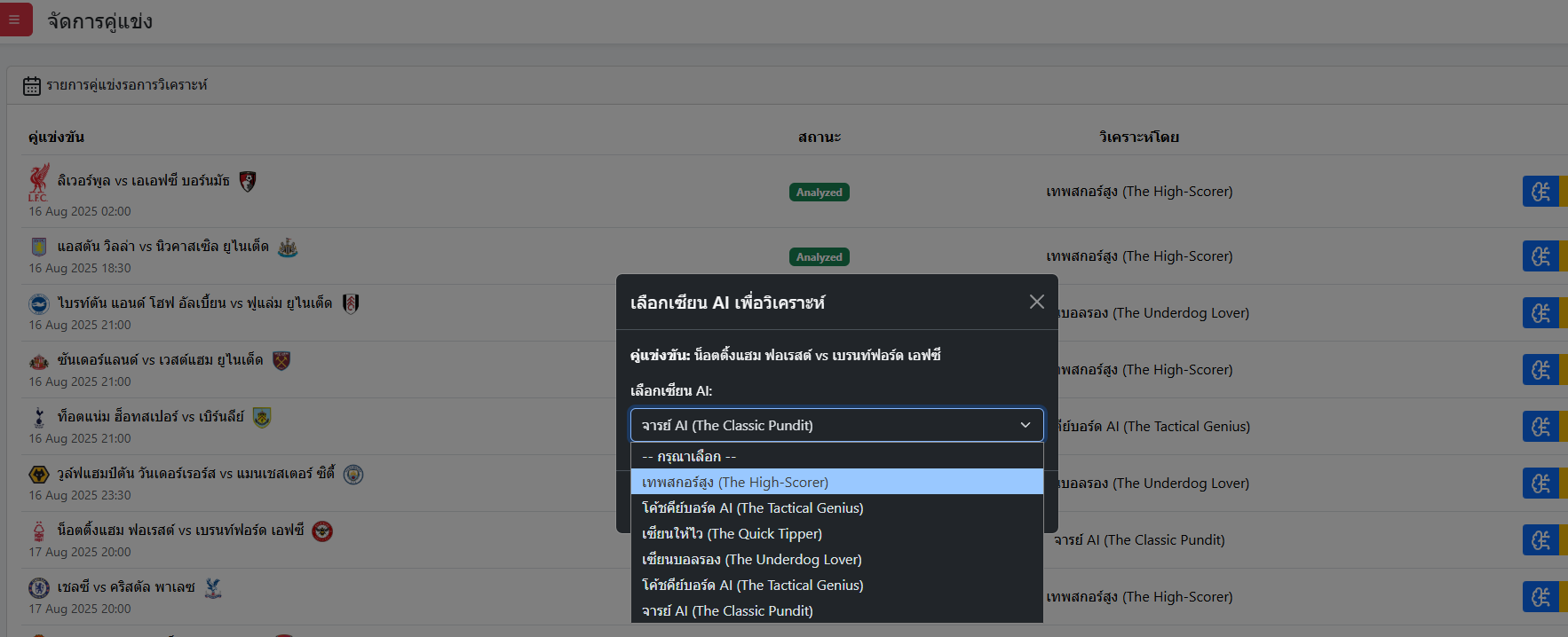Click น็อตติ้งแฮม ฟอเรสต์ vs เบรนท์ฟอร์ด table row name
This screenshot has width=1568, height=637.
pos(180,531)
